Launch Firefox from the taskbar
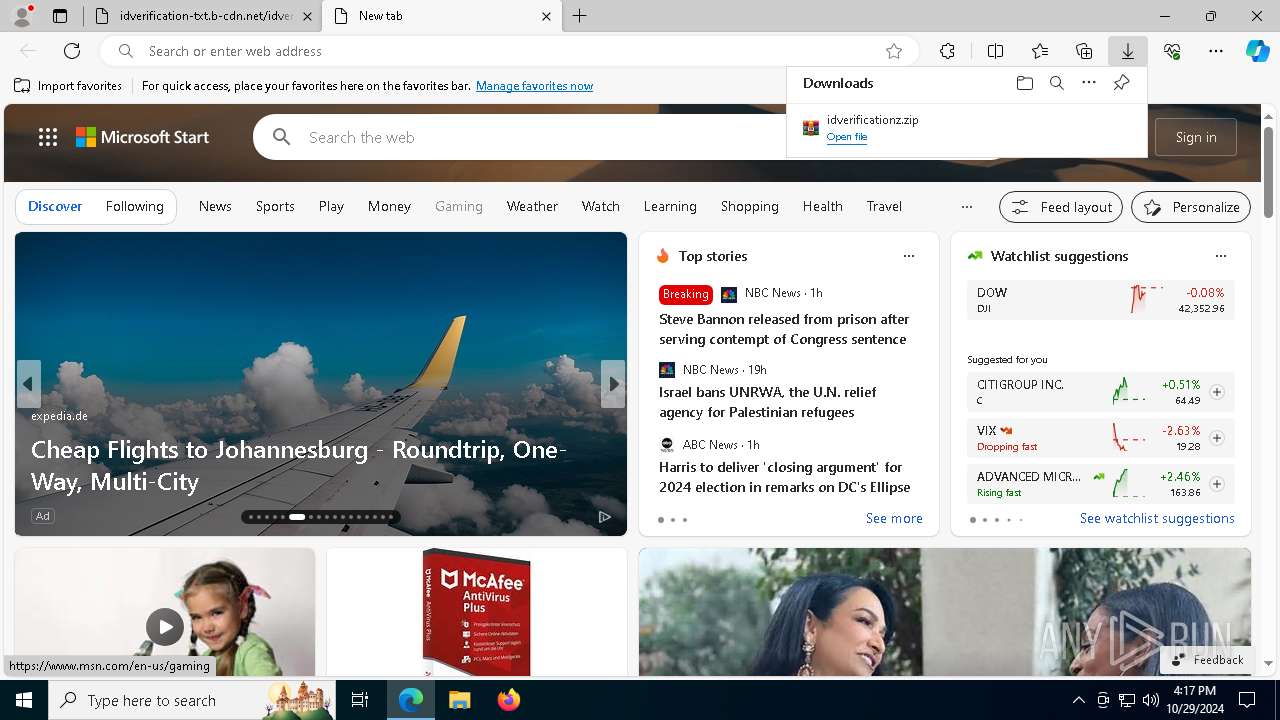The width and height of the screenshot is (1280, 720). (508, 700)
